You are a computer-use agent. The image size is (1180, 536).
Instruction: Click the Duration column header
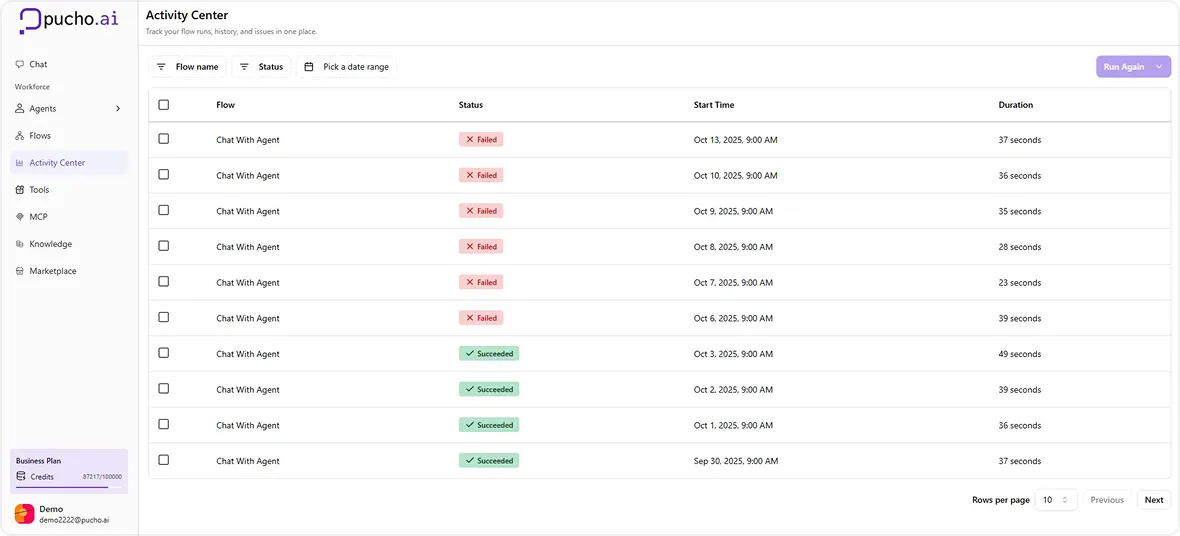tap(1015, 105)
